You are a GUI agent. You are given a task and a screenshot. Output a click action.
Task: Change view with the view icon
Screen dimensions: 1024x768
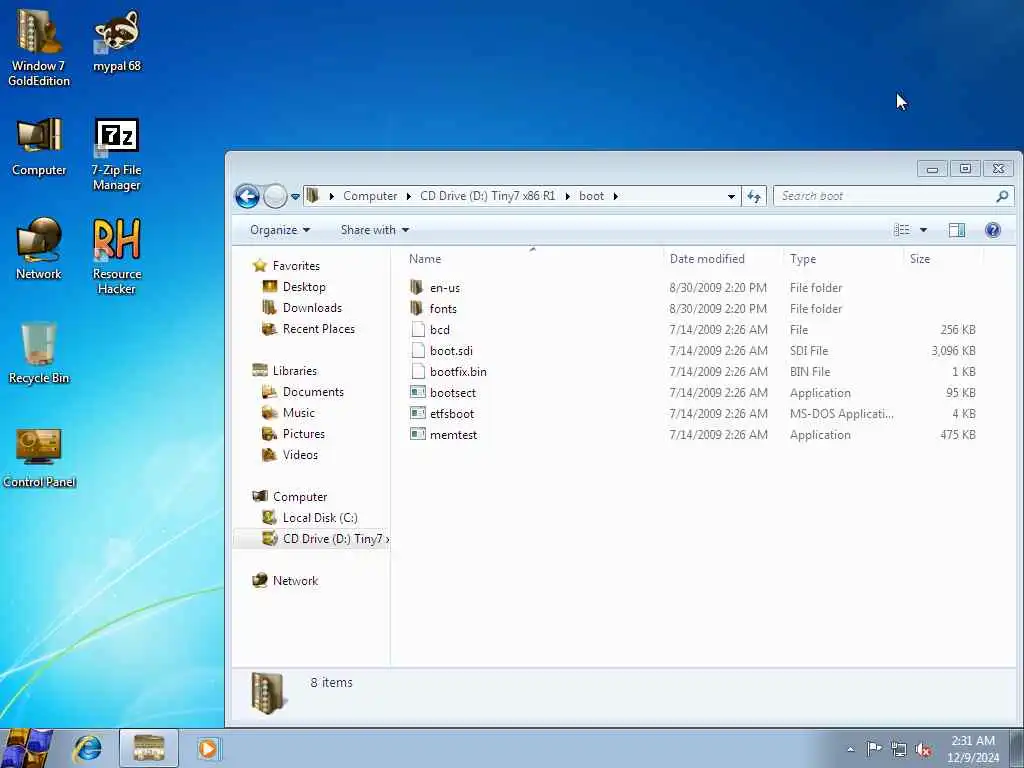point(902,230)
